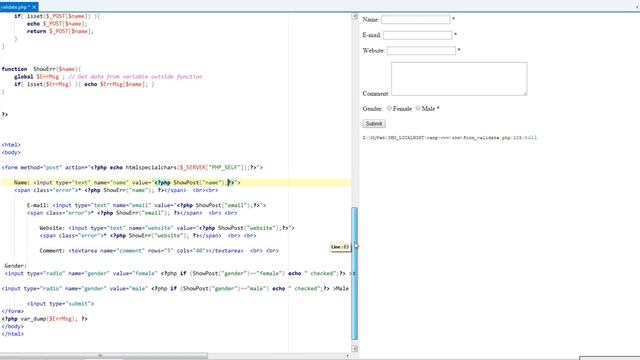Click inside the Comment textarea

click(459, 79)
